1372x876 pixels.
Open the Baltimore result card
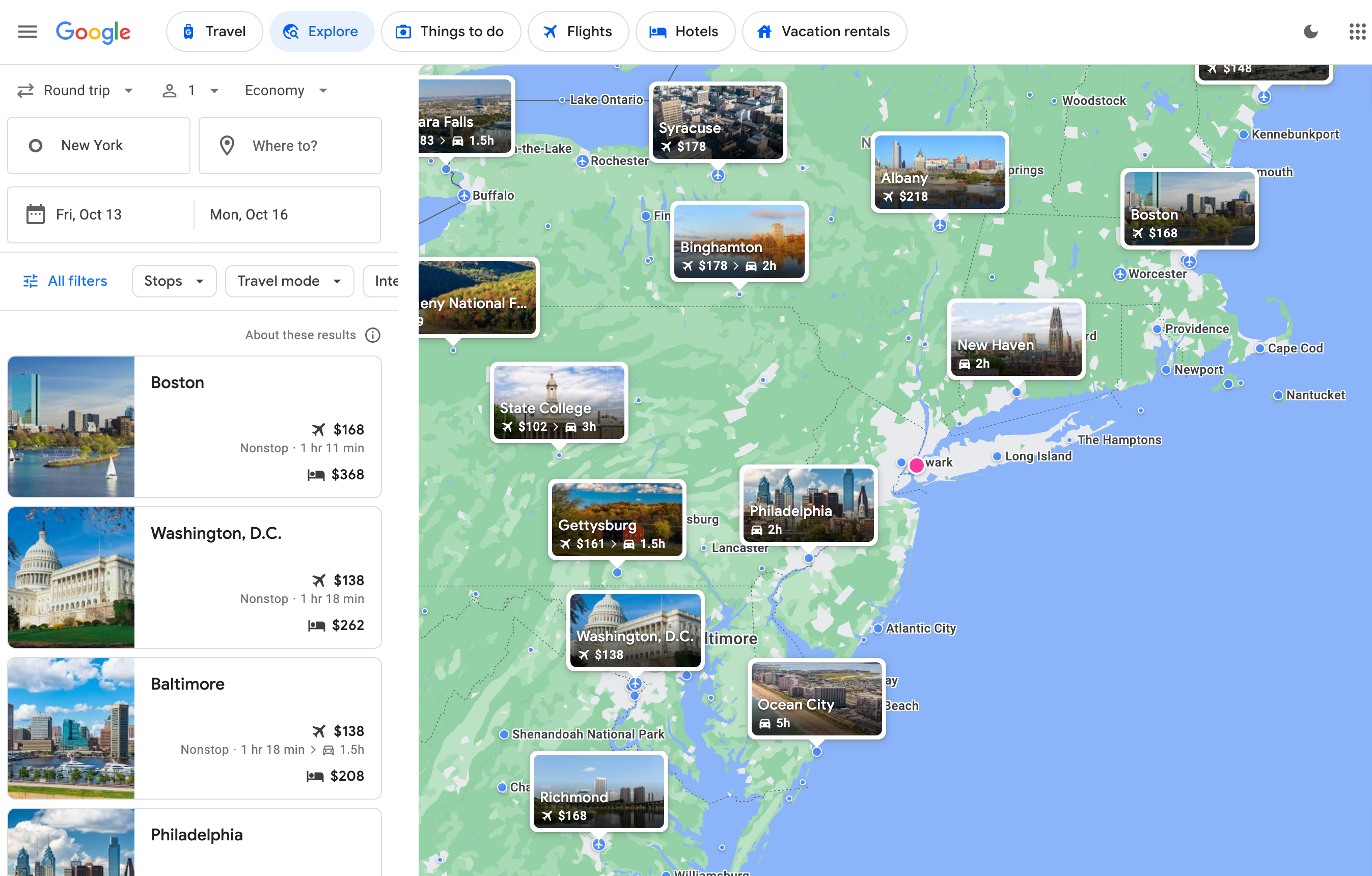click(x=195, y=728)
